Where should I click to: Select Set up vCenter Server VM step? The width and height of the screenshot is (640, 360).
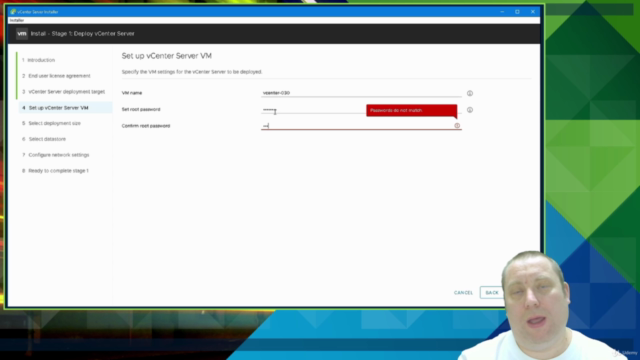pyautogui.click(x=65, y=108)
